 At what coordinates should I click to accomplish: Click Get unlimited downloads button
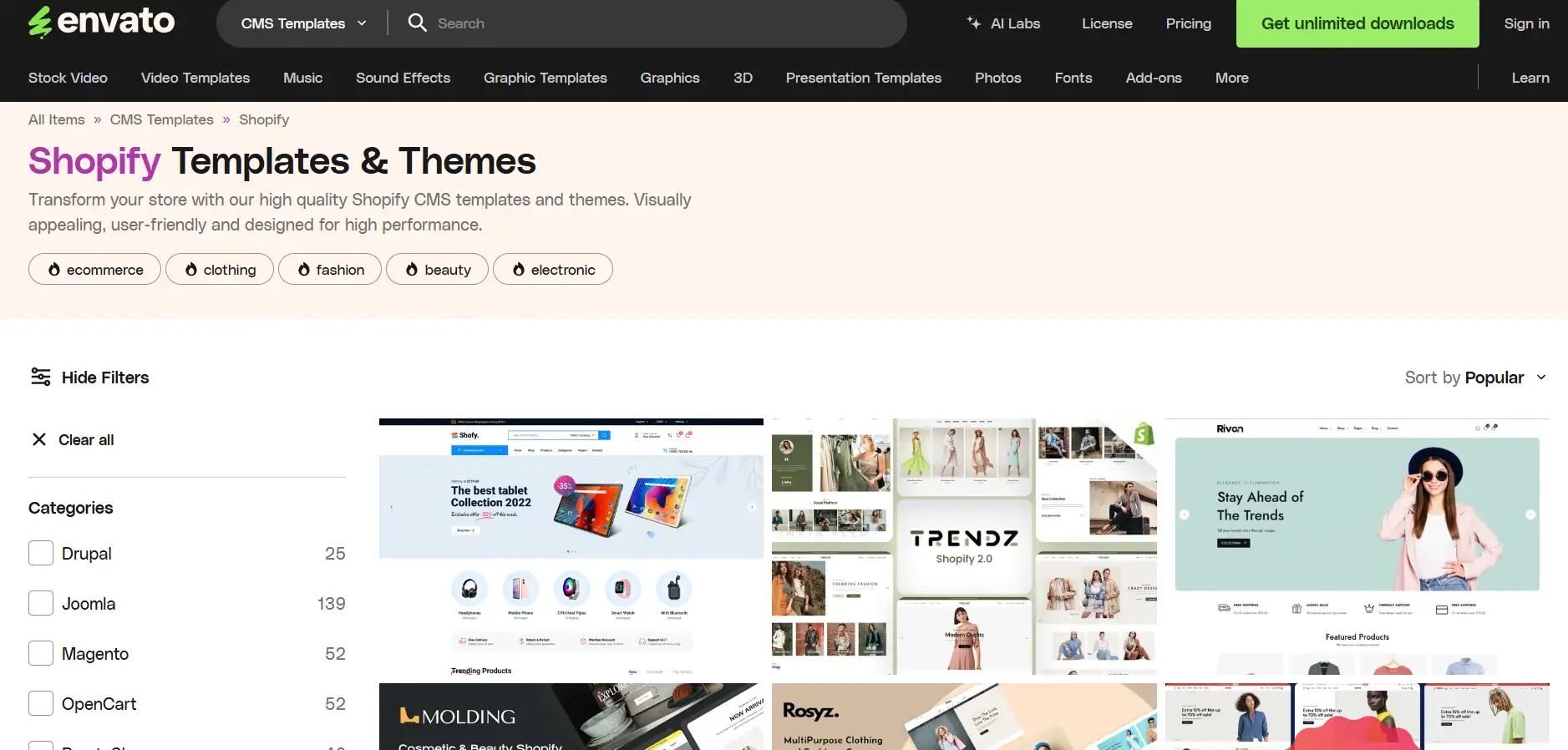pyautogui.click(x=1357, y=23)
